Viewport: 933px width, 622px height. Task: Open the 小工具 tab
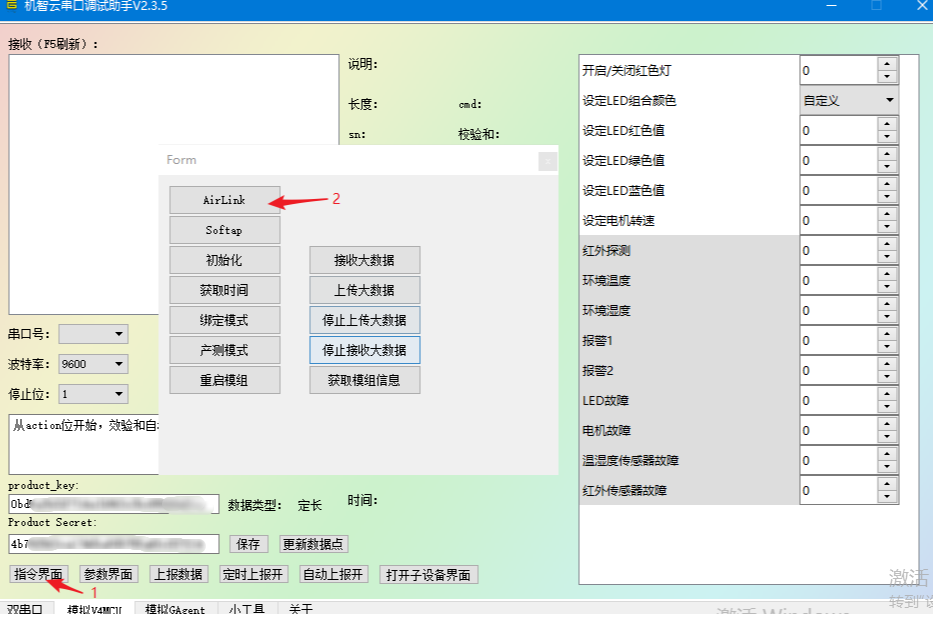245,610
